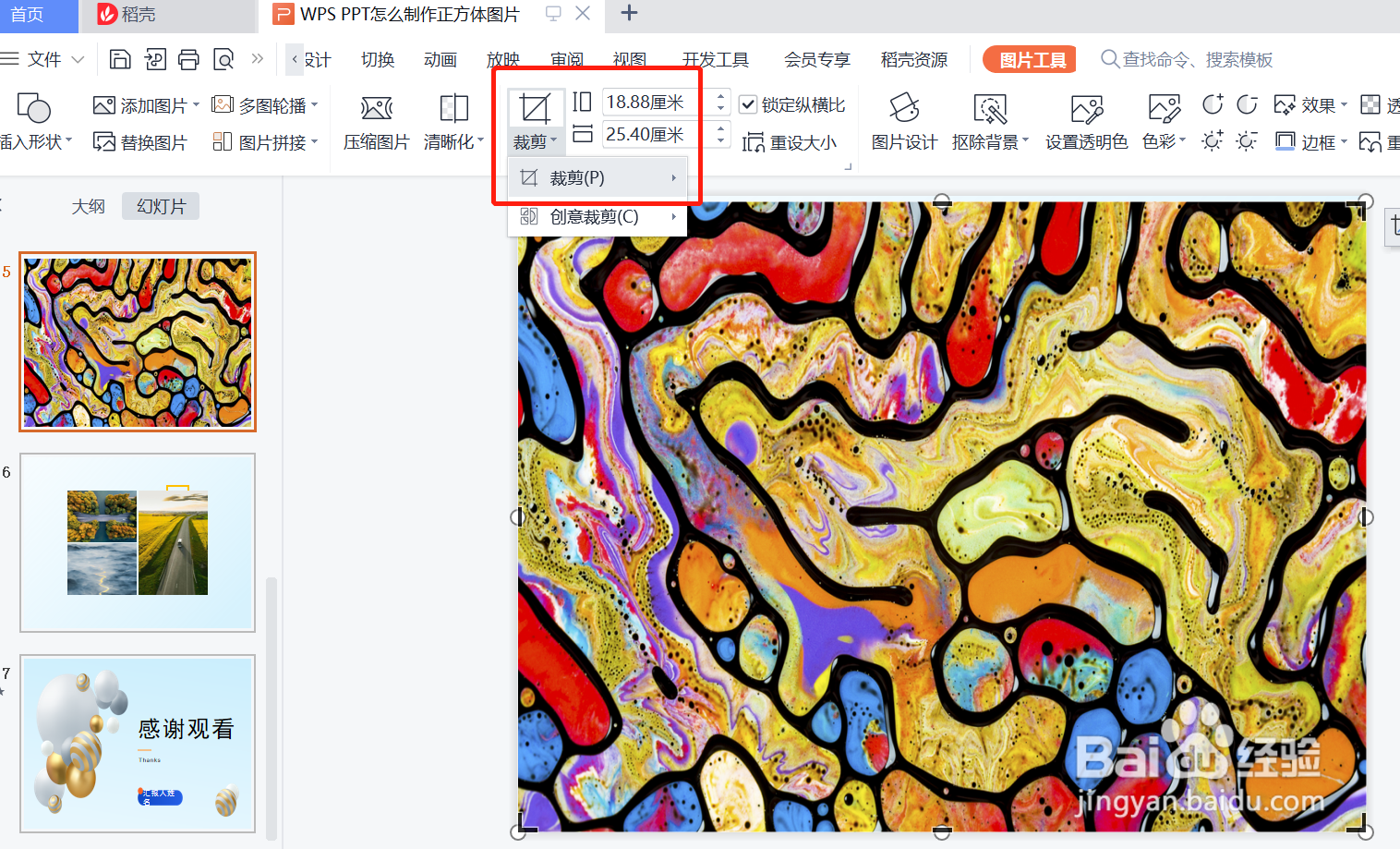Click the increase brightness icon
This screenshot has width=1400, height=849.
[1213, 141]
